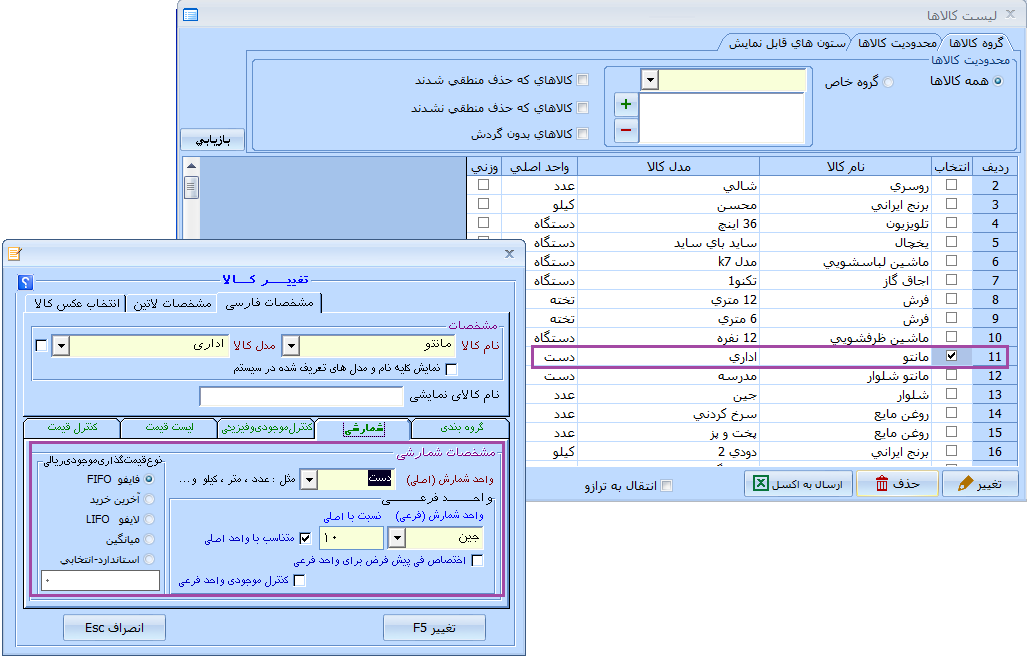1027x661 pixels.
Task: Click the تغییر edit button with pencil icon
Action: click(980, 484)
